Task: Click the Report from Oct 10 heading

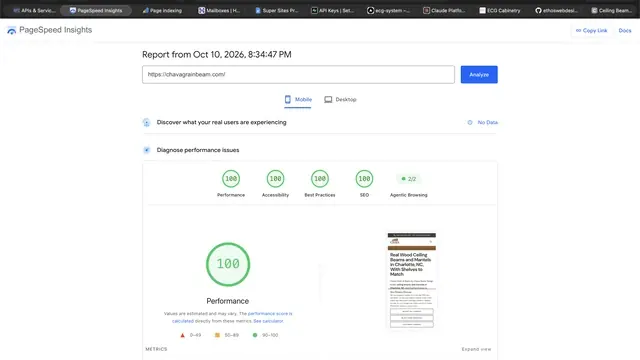Action: (x=217, y=55)
